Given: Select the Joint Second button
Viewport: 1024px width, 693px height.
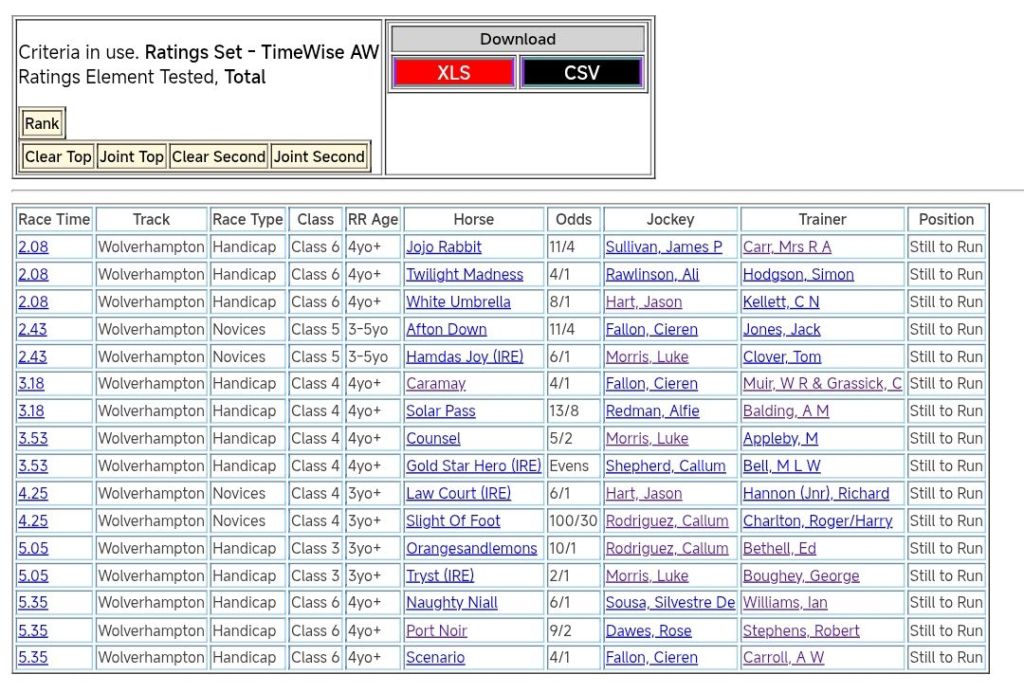Looking at the screenshot, I should (x=319, y=157).
